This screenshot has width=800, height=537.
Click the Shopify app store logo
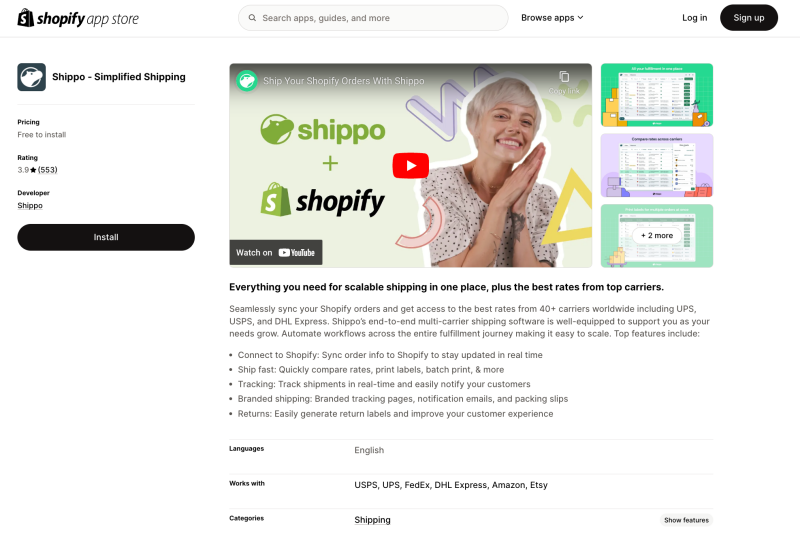[x=78, y=18]
